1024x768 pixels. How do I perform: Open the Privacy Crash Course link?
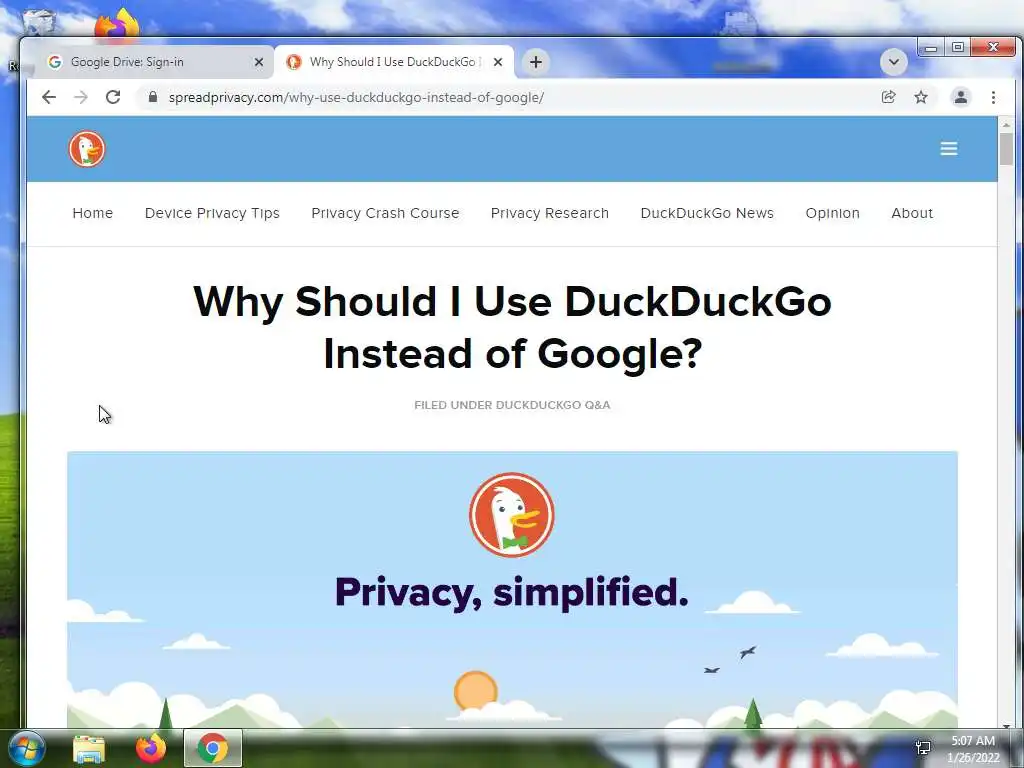[385, 213]
